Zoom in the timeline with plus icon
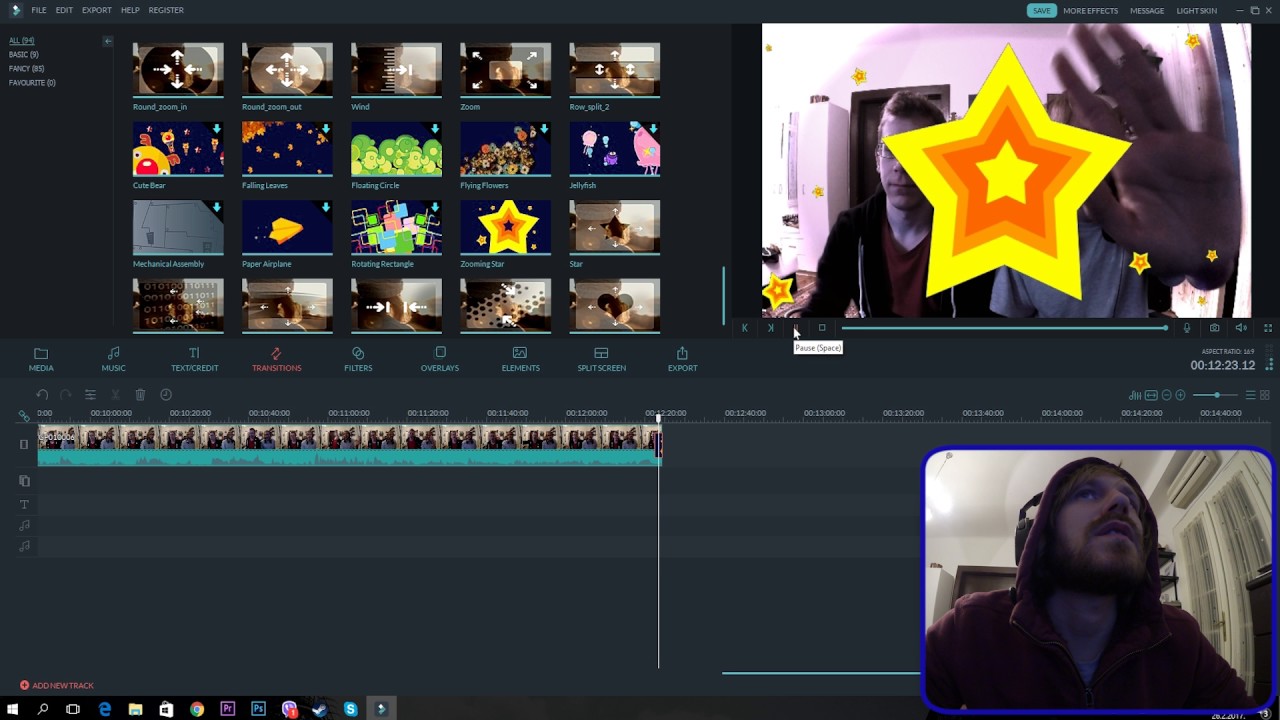Screen dimensions: 1280x720 click(1181, 395)
